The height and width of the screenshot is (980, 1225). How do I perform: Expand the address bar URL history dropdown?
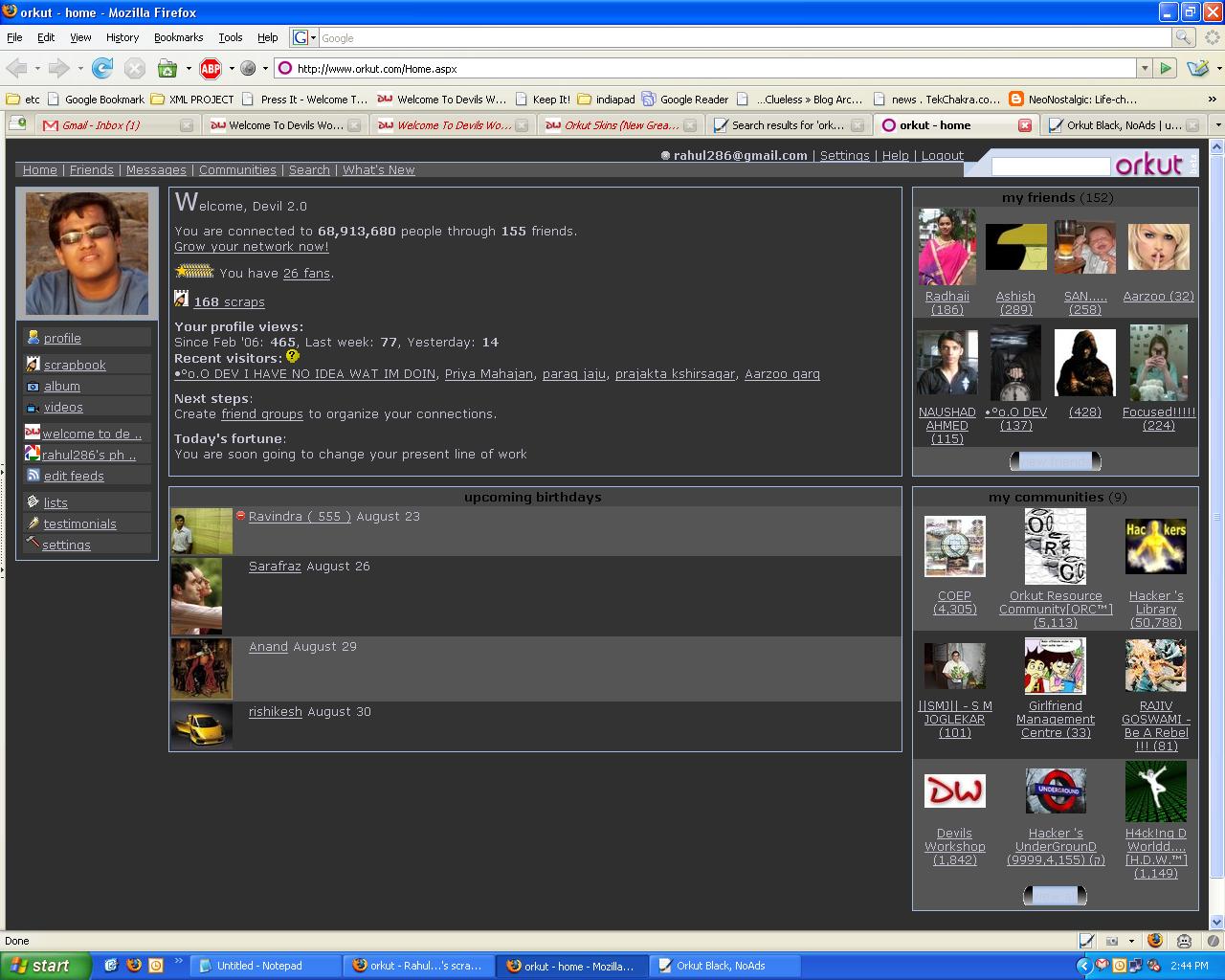pyautogui.click(x=1144, y=68)
